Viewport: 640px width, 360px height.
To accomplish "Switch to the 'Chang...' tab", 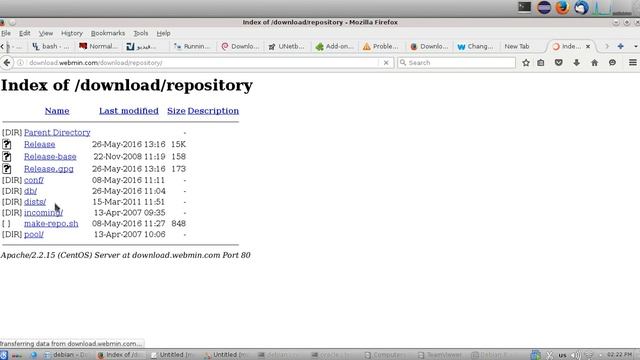I will pos(475,47).
